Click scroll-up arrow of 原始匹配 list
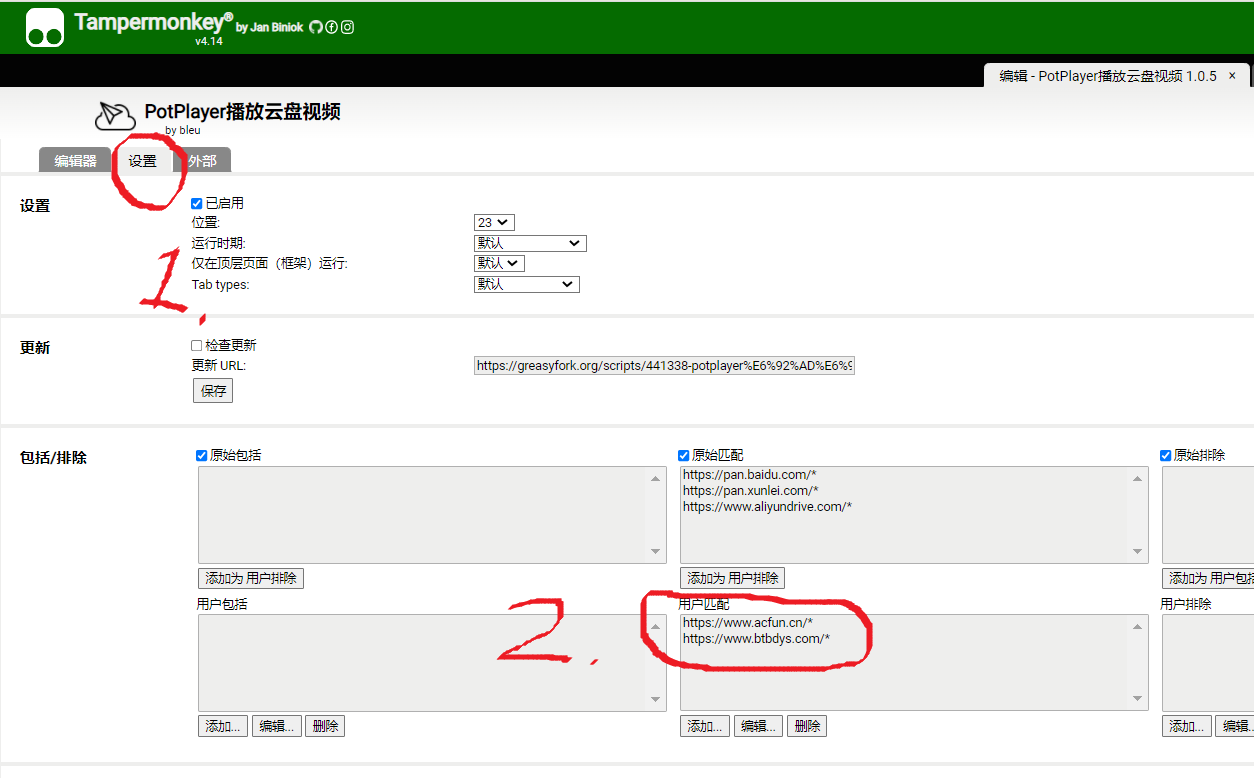This screenshot has width=1254, height=778. (x=1138, y=478)
